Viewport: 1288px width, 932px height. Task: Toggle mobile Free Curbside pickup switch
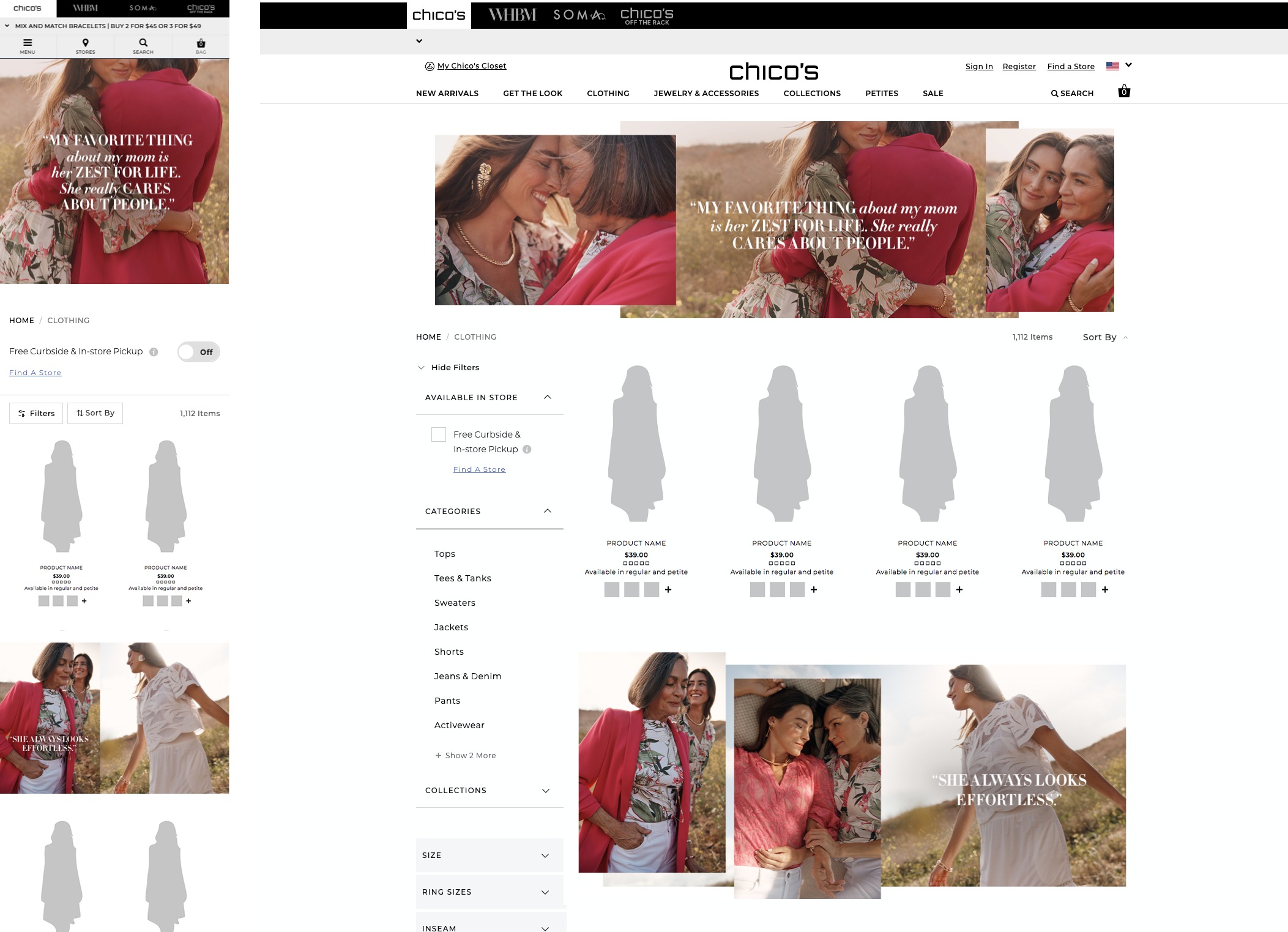(199, 352)
